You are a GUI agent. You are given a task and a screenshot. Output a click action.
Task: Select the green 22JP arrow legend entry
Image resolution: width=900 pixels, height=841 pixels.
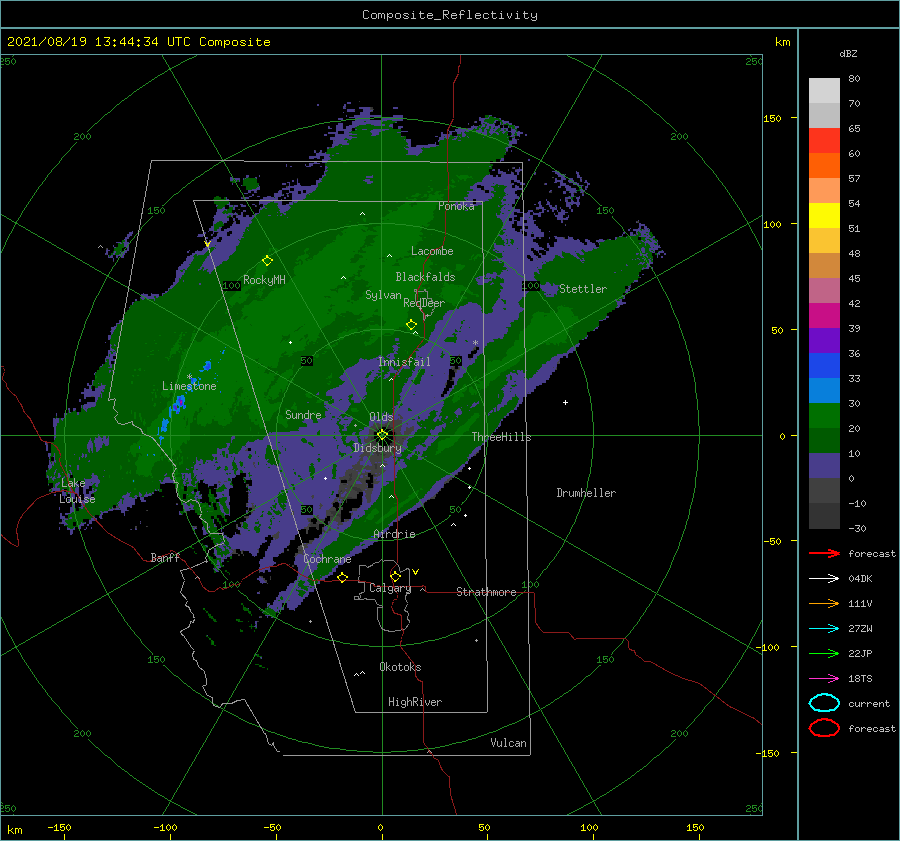click(824, 653)
